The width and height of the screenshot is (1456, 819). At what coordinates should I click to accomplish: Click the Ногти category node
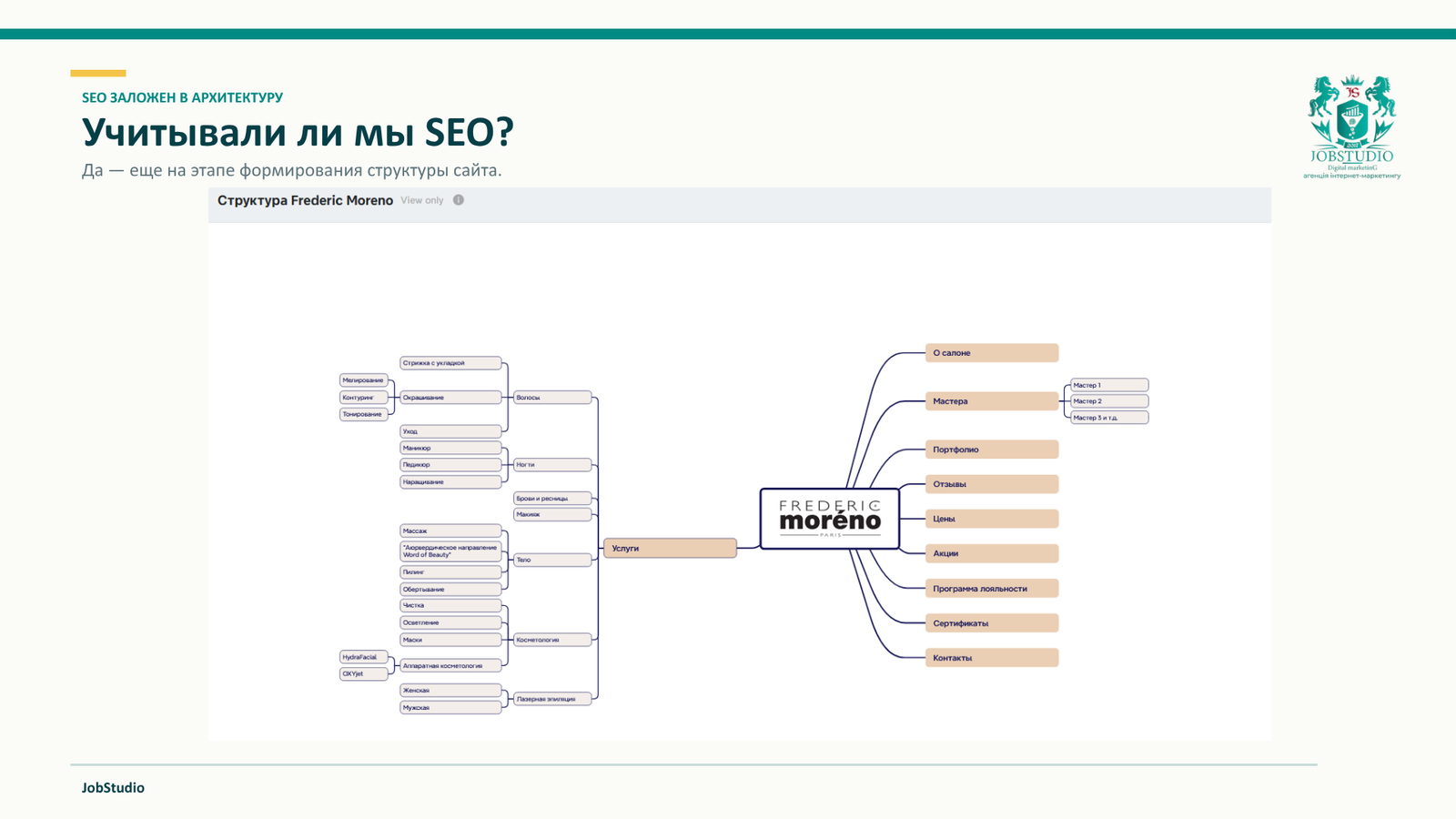click(x=552, y=465)
